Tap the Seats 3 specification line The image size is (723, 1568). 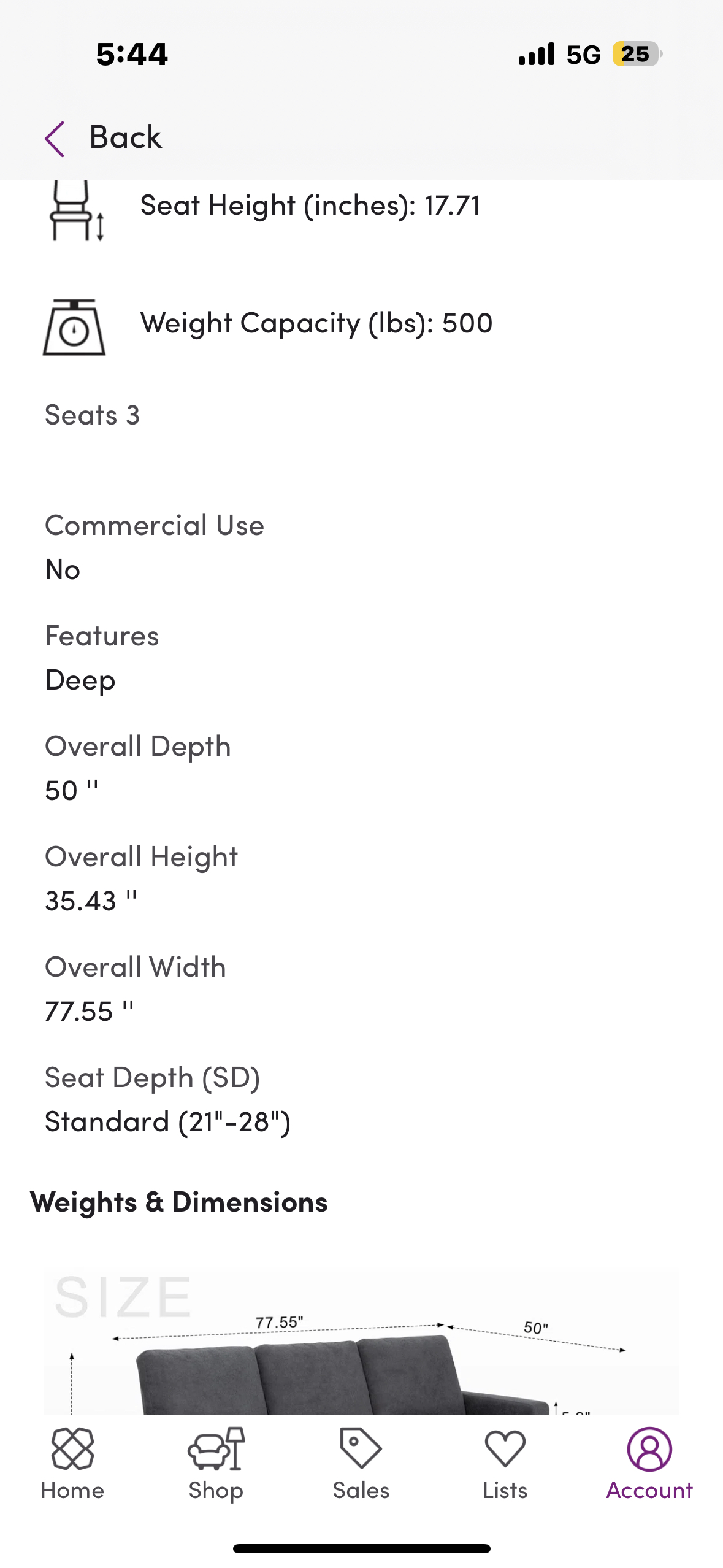[x=93, y=415]
